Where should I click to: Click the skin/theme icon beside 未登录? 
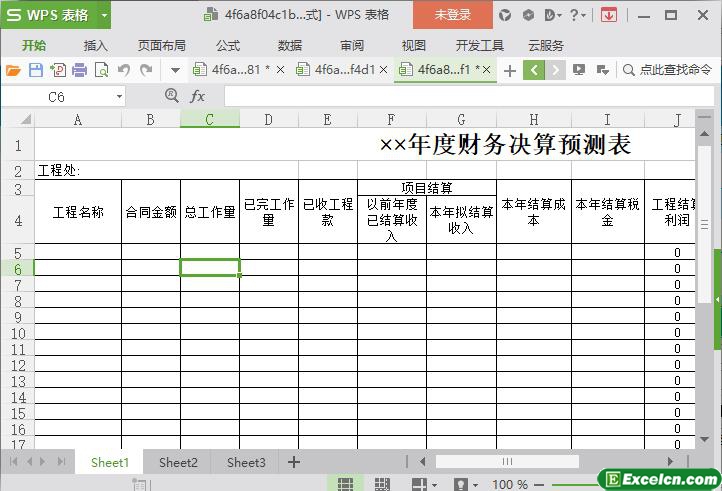(505, 15)
